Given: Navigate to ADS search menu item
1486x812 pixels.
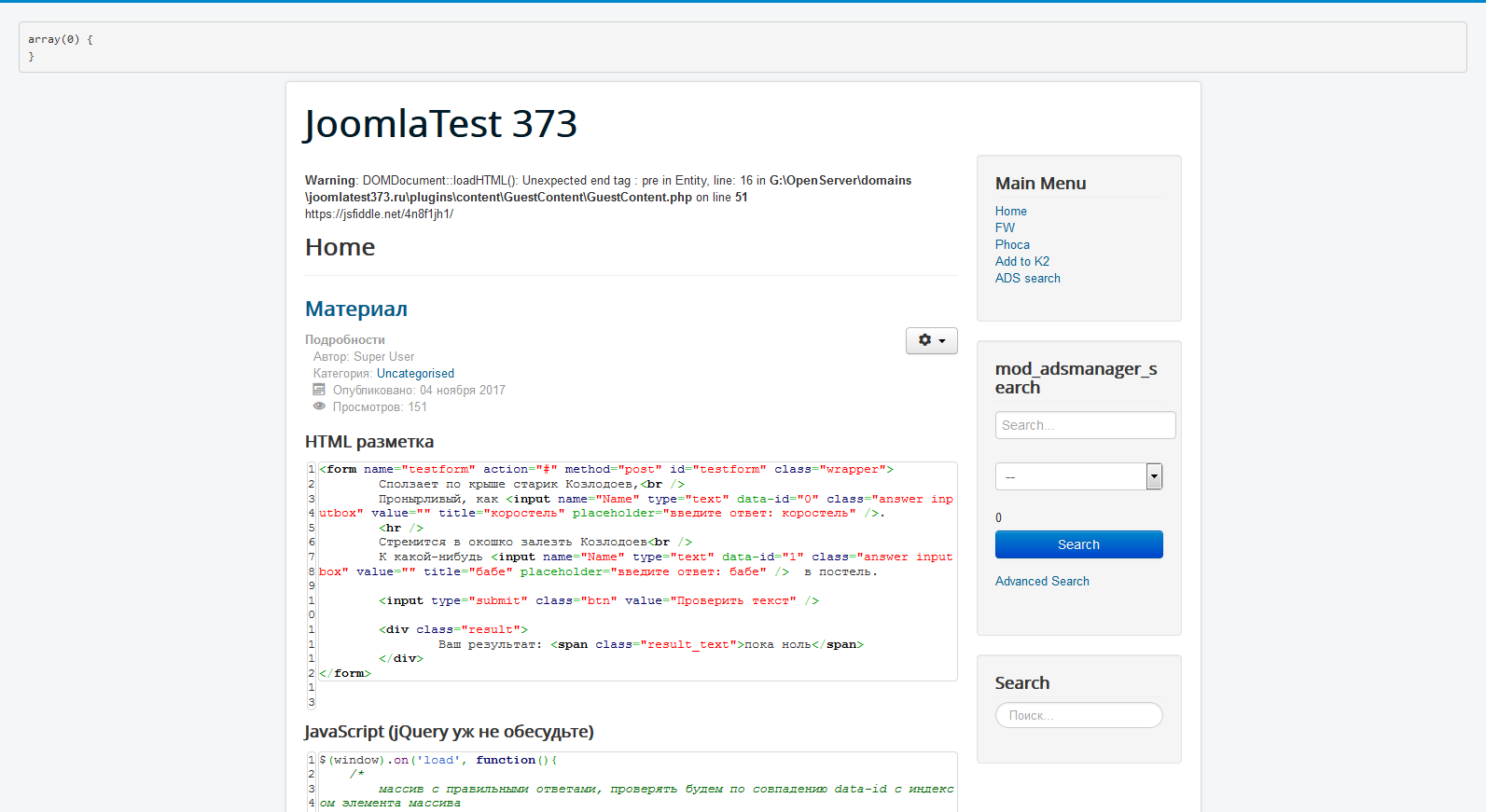Looking at the screenshot, I should click(1027, 279).
